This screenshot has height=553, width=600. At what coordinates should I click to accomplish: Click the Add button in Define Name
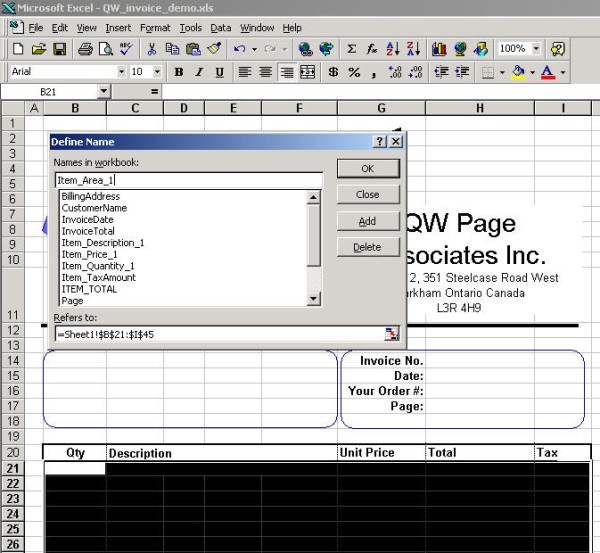point(367,221)
